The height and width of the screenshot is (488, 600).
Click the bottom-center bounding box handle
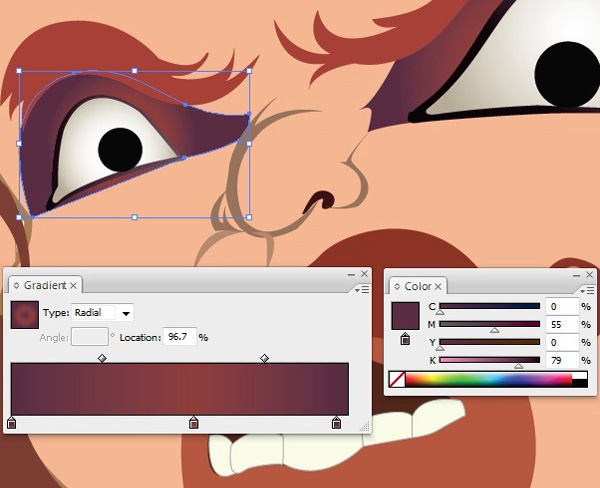click(134, 217)
